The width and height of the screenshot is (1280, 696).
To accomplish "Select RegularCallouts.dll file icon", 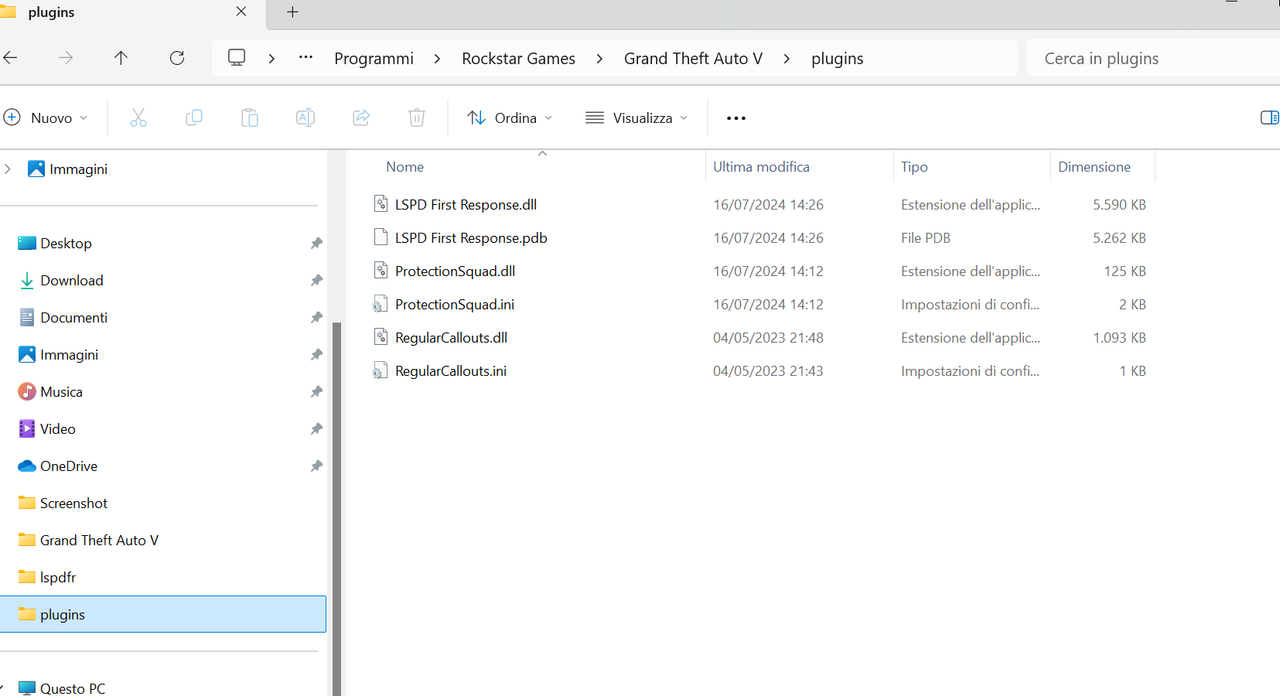I will (x=380, y=337).
